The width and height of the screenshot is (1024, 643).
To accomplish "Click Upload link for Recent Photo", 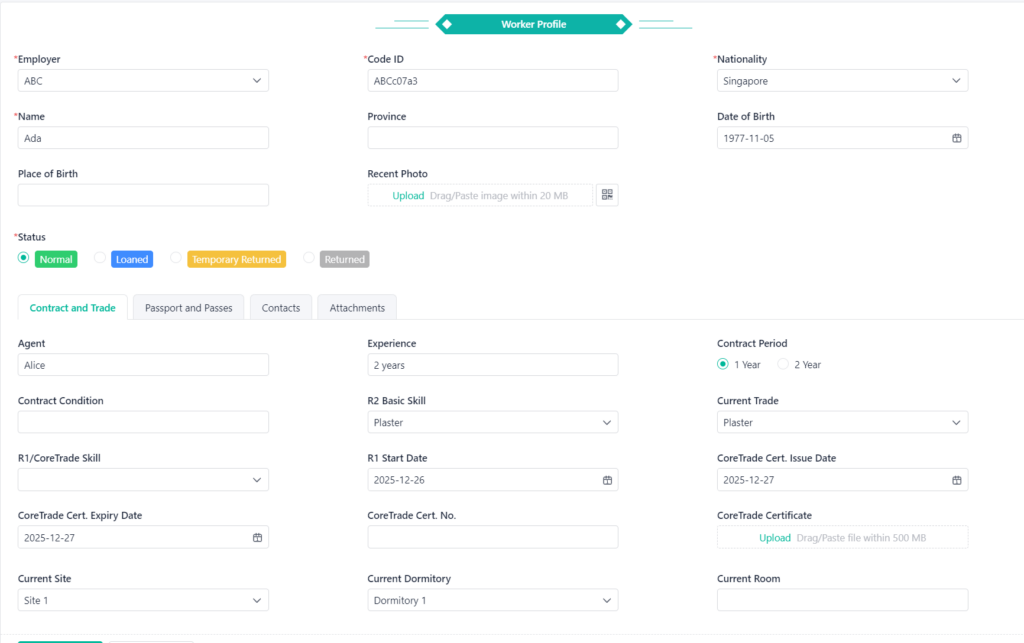I will pyautogui.click(x=408, y=196).
